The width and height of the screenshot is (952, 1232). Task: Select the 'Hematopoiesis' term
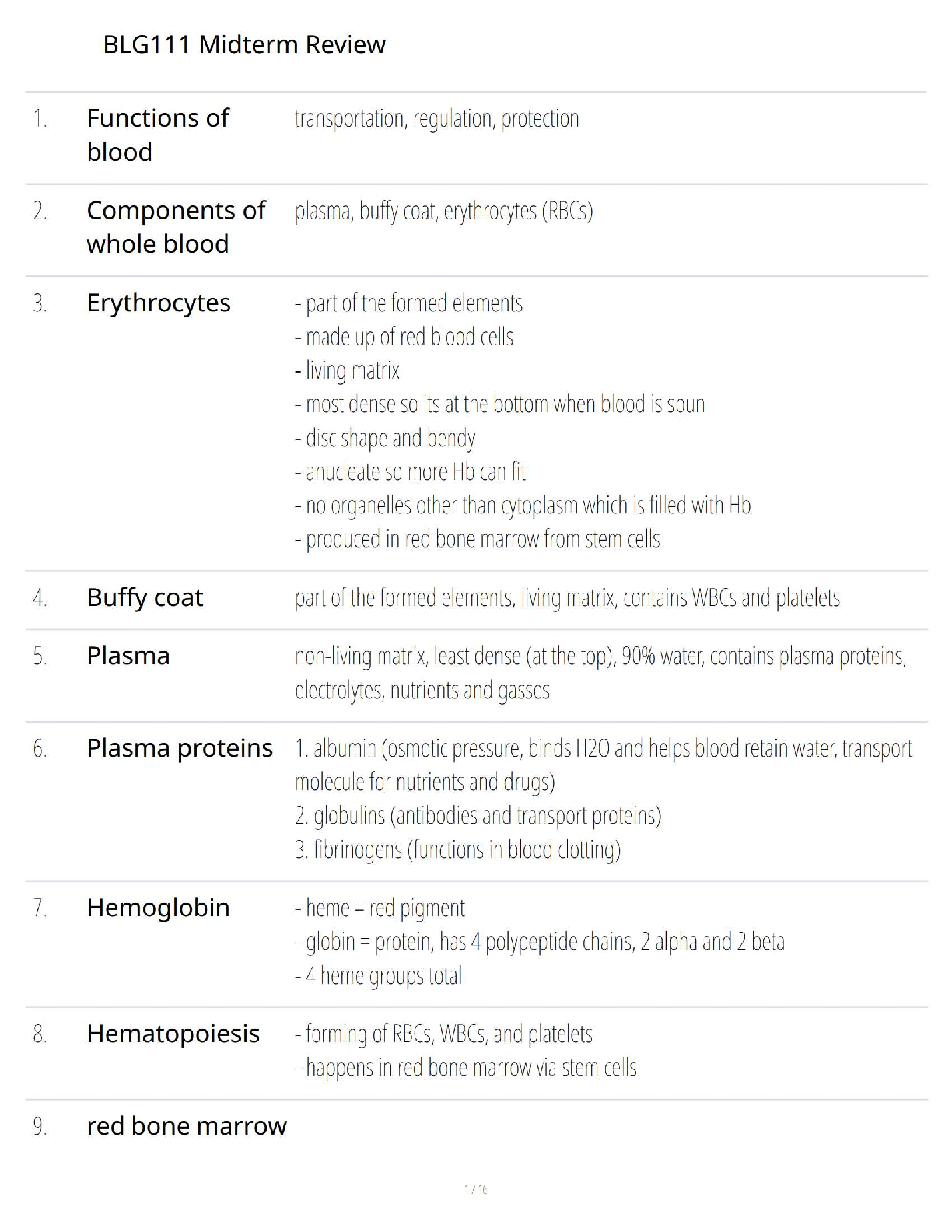tap(173, 1034)
